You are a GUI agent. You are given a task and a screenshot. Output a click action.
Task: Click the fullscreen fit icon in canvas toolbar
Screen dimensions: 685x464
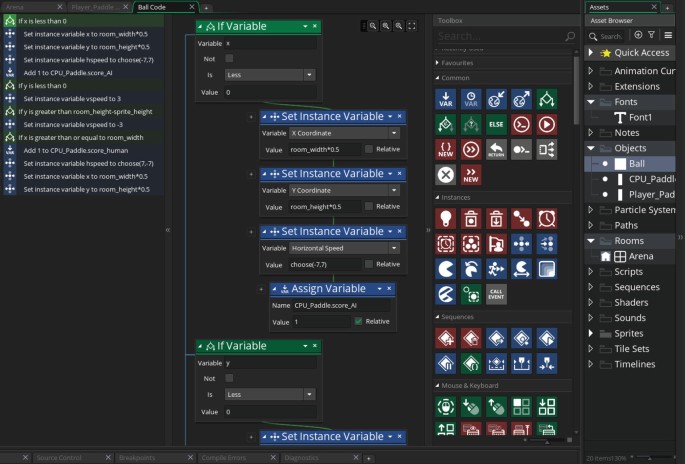[x=412, y=27]
